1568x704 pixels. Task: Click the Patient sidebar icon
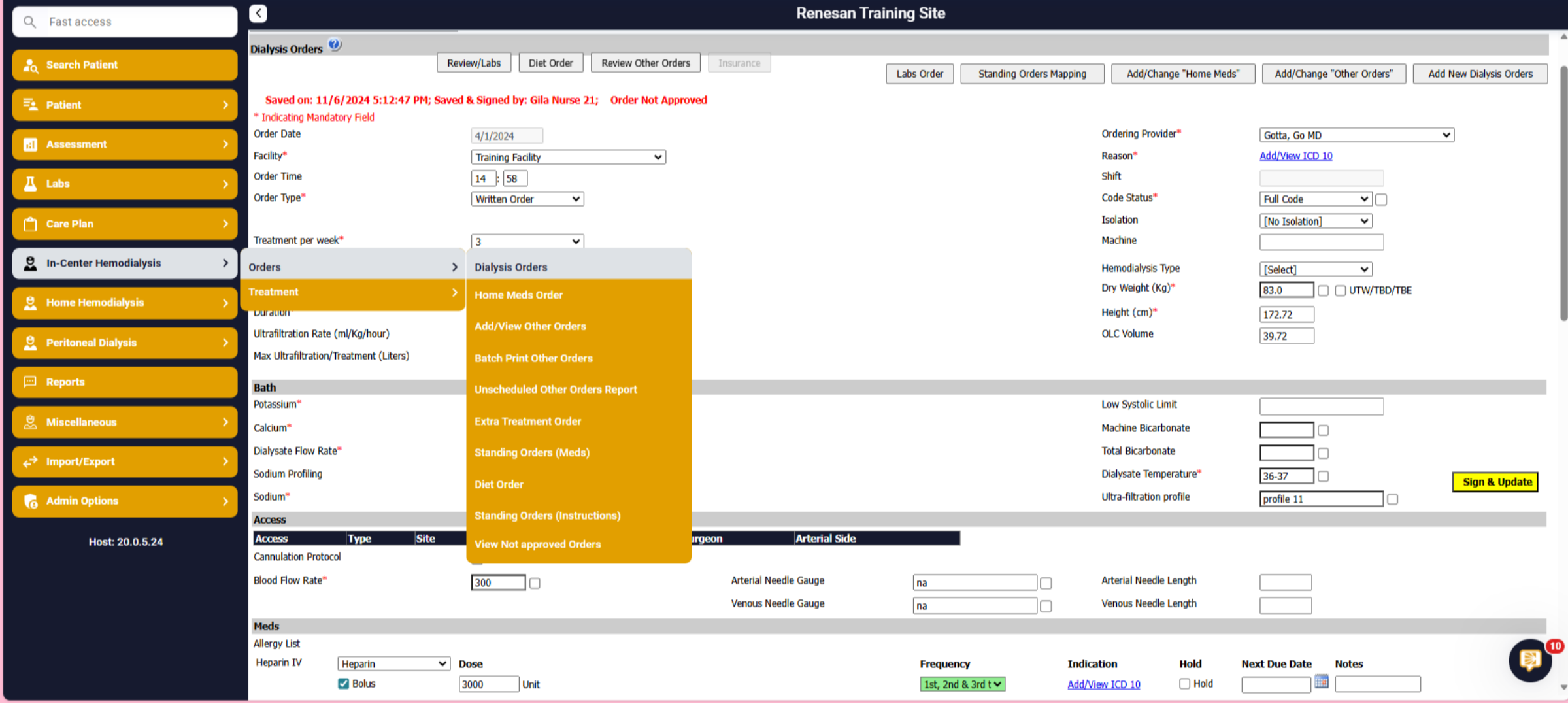click(x=30, y=105)
